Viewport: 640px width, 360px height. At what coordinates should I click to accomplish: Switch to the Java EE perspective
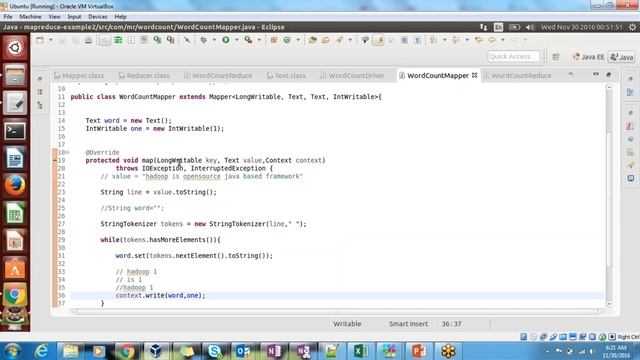click(588, 57)
